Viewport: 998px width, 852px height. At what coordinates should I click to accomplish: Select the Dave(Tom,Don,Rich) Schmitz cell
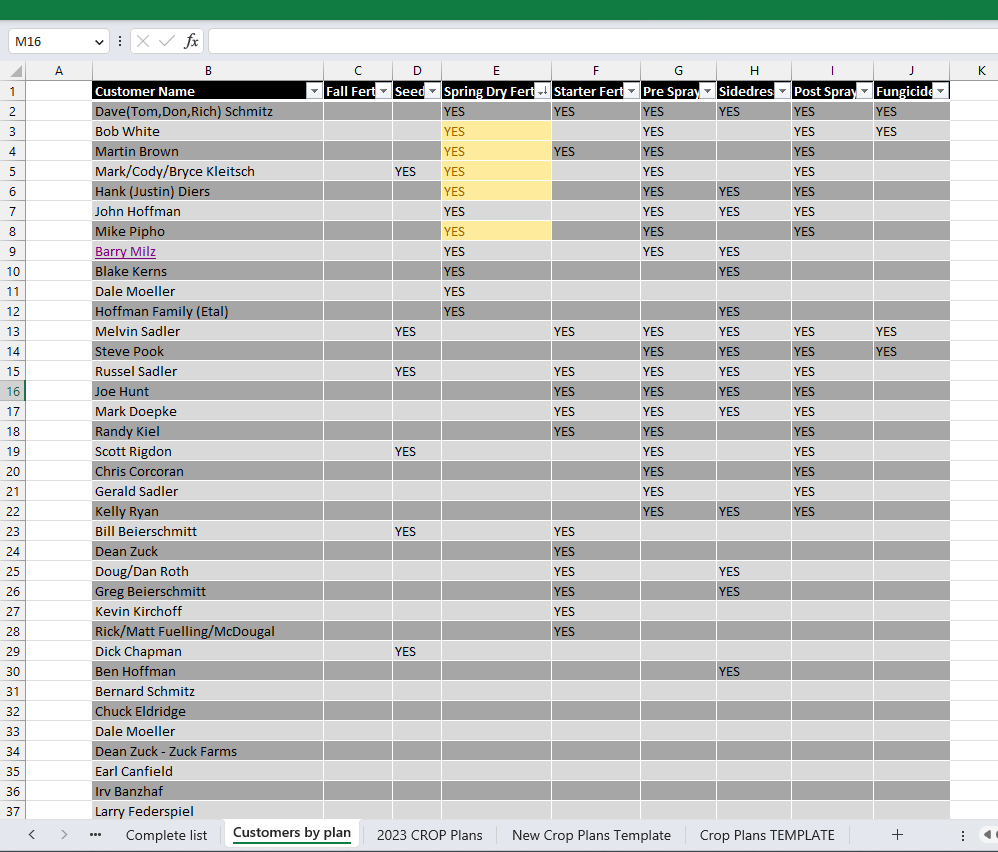click(208, 111)
